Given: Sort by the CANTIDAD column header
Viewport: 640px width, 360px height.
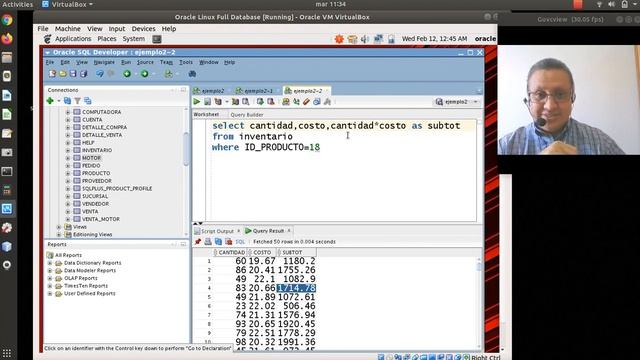Looking at the screenshot, I should pos(230,253).
